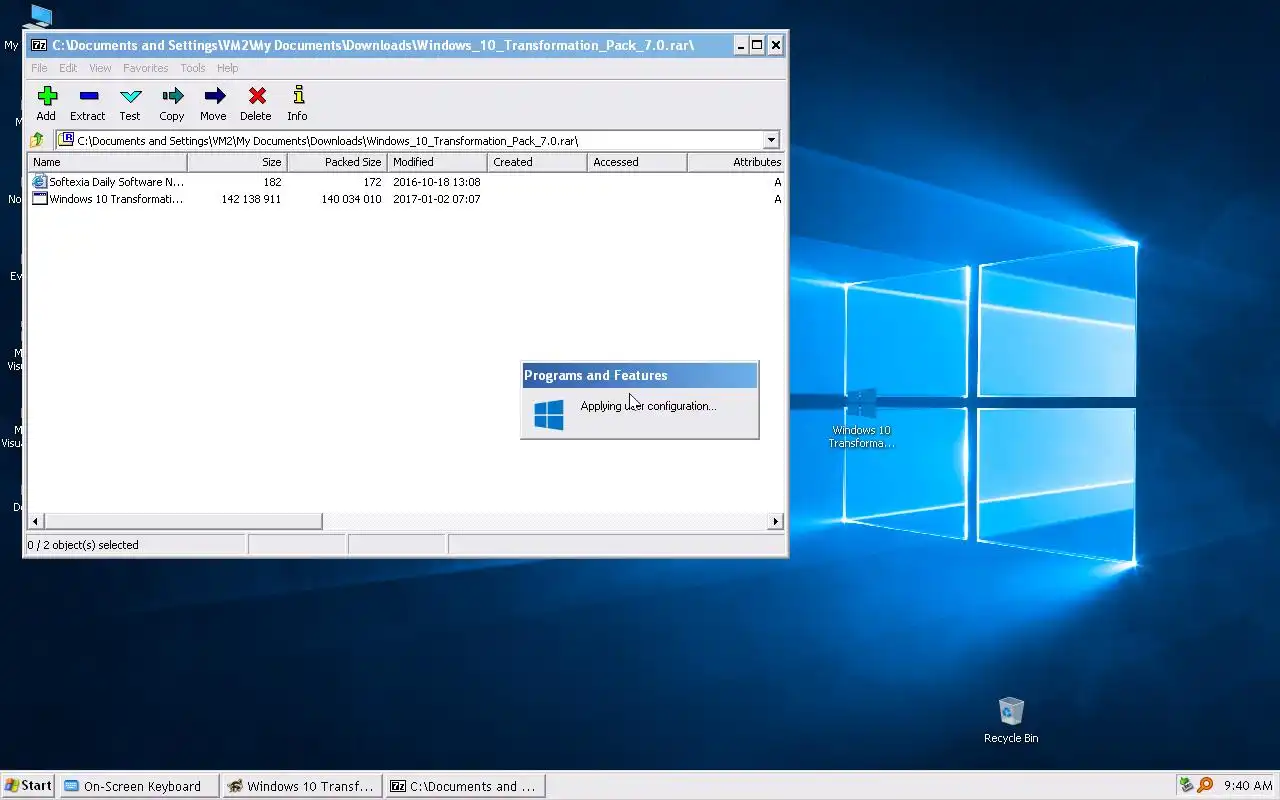Close the 7-Zip window

tap(776, 45)
